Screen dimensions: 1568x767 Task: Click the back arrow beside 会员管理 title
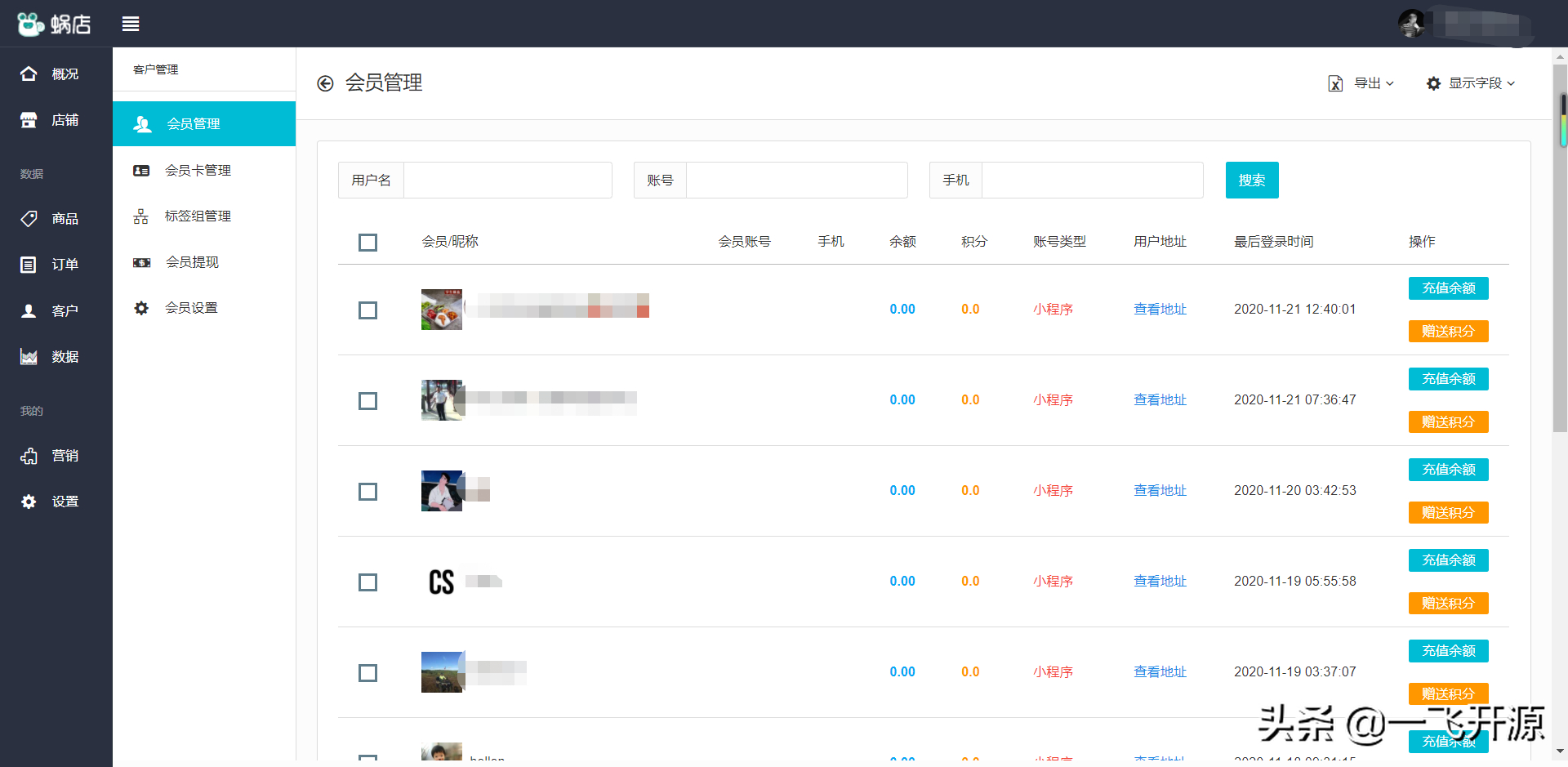pyautogui.click(x=325, y=83)
